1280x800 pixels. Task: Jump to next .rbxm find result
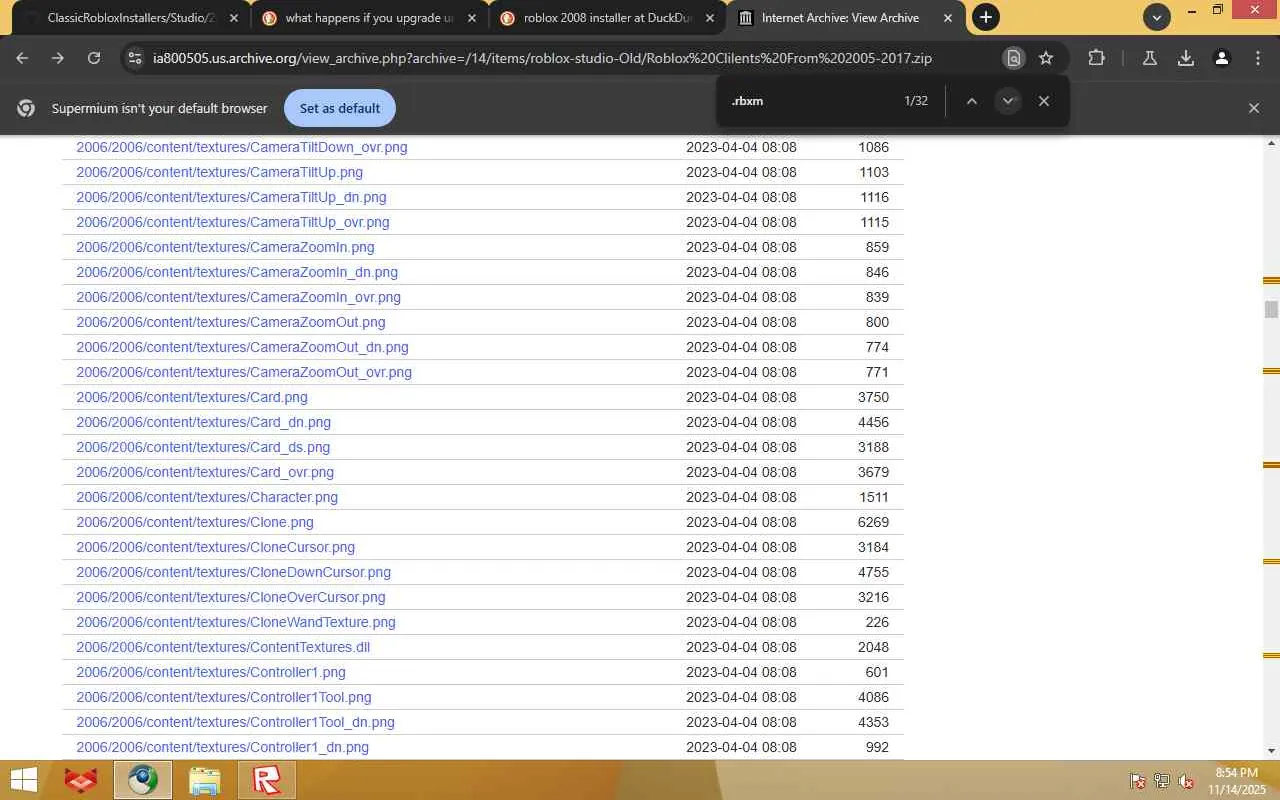(x=1008, y=101)
